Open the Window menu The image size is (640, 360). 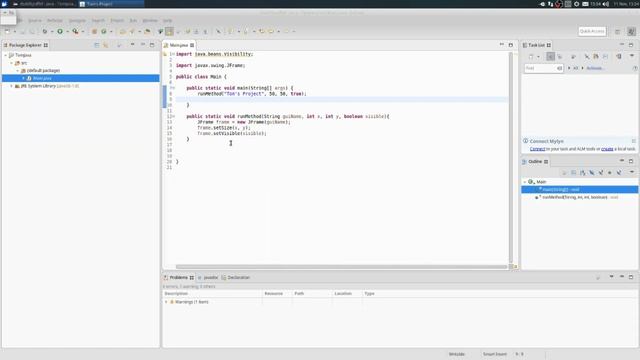click(150, 20)
